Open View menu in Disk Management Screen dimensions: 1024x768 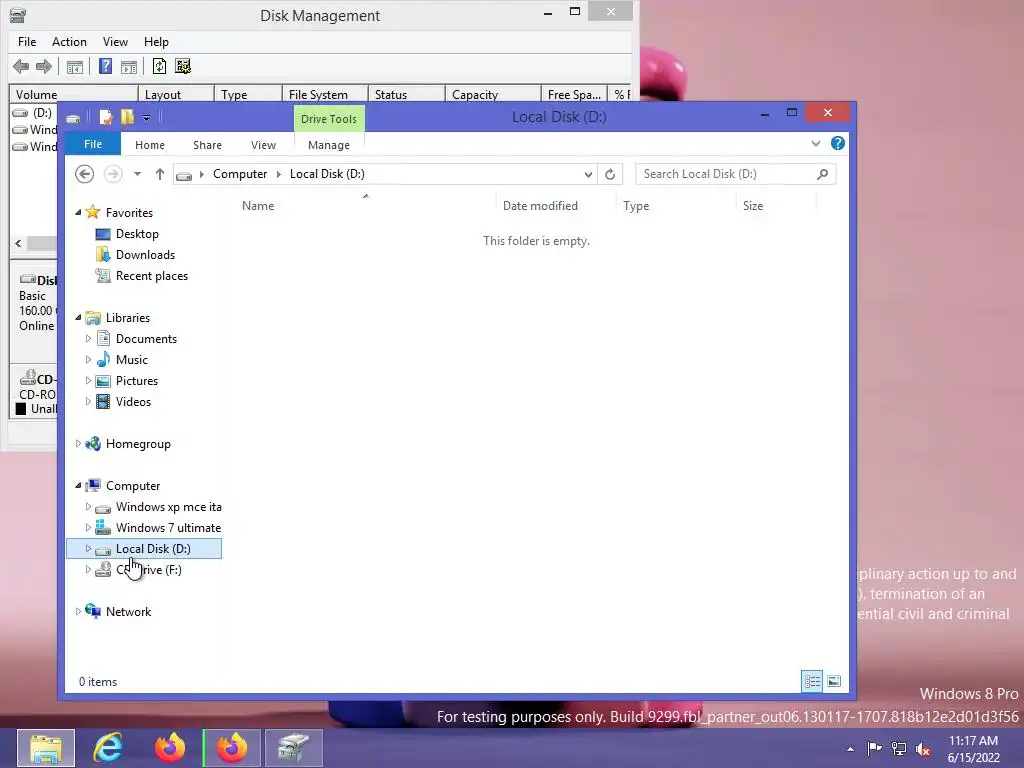[115, 42]
